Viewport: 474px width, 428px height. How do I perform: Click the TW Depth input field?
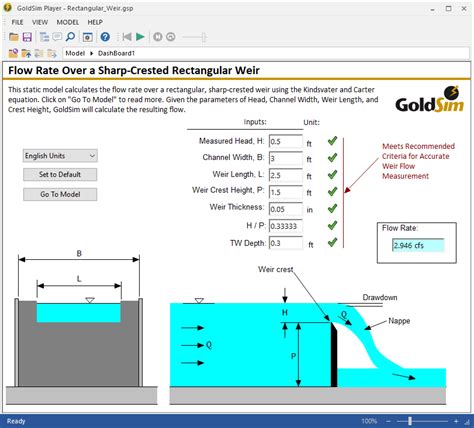[286, 243]
